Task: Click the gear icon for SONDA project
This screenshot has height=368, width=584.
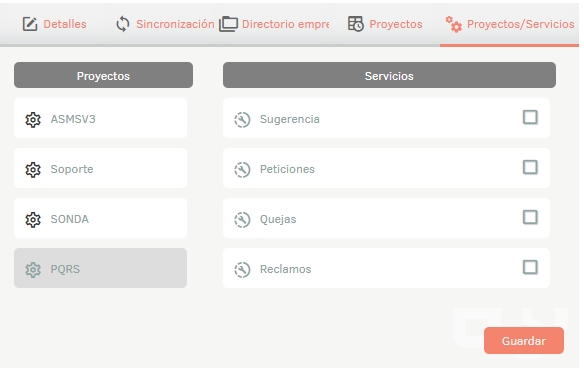Action: [33, 219]
